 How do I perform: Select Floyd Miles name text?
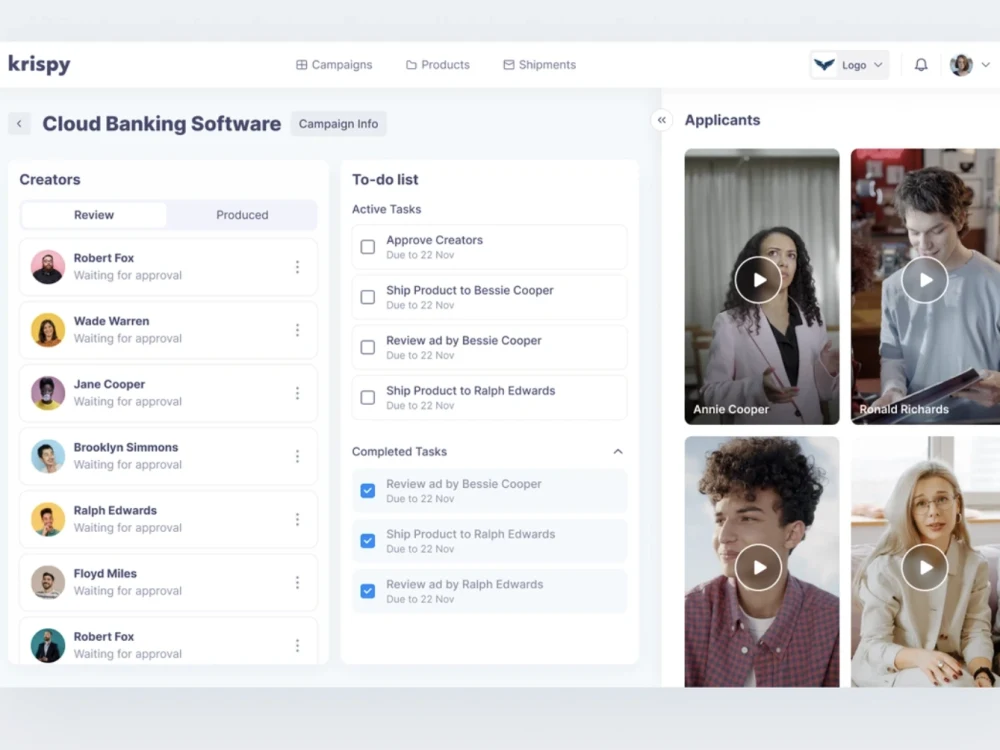(x=105, y=573)
